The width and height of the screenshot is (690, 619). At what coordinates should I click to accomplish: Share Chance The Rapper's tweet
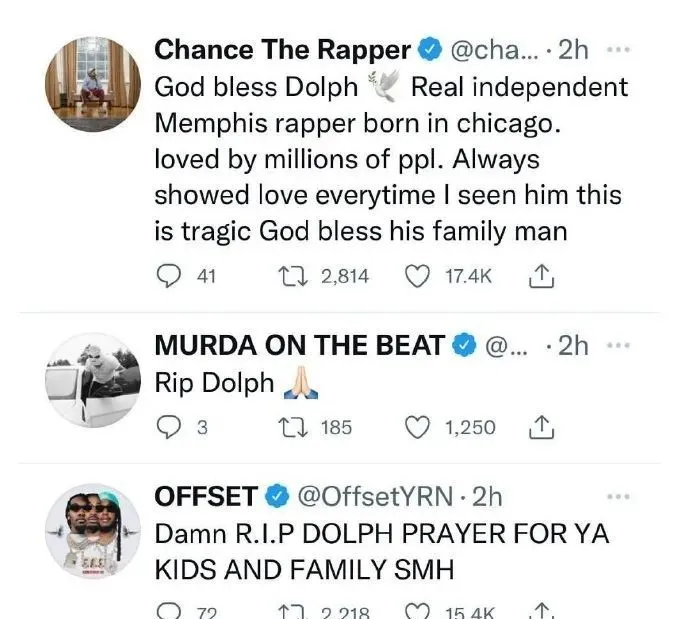(x=538, y=275)
